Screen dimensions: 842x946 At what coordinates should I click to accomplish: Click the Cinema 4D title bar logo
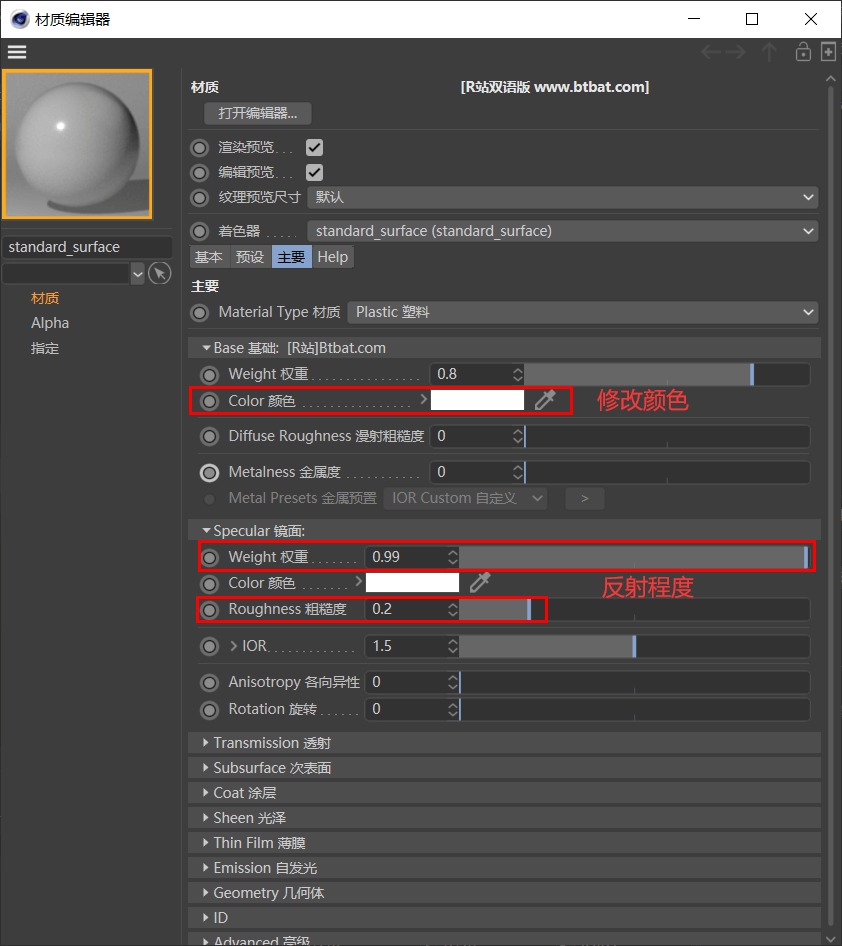20,19
